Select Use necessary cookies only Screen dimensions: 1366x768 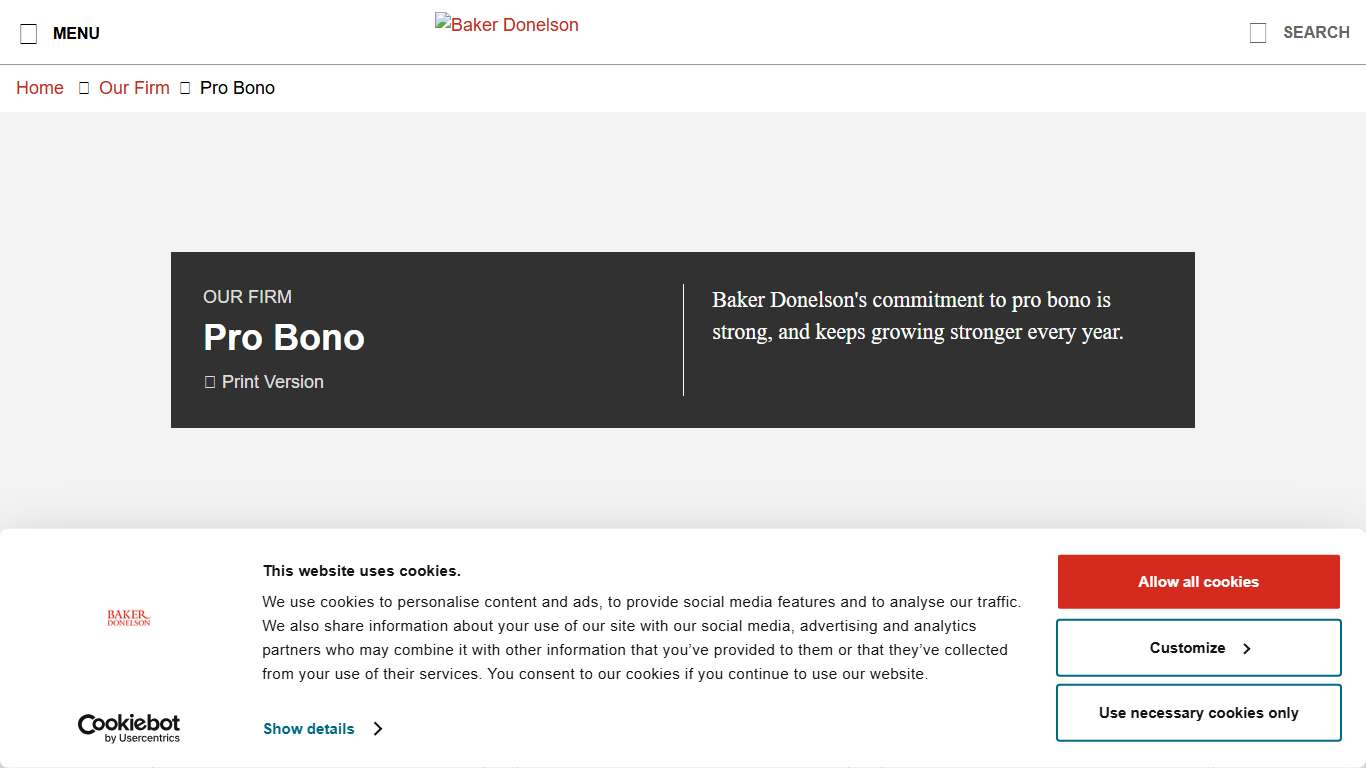click(1197, 712)
